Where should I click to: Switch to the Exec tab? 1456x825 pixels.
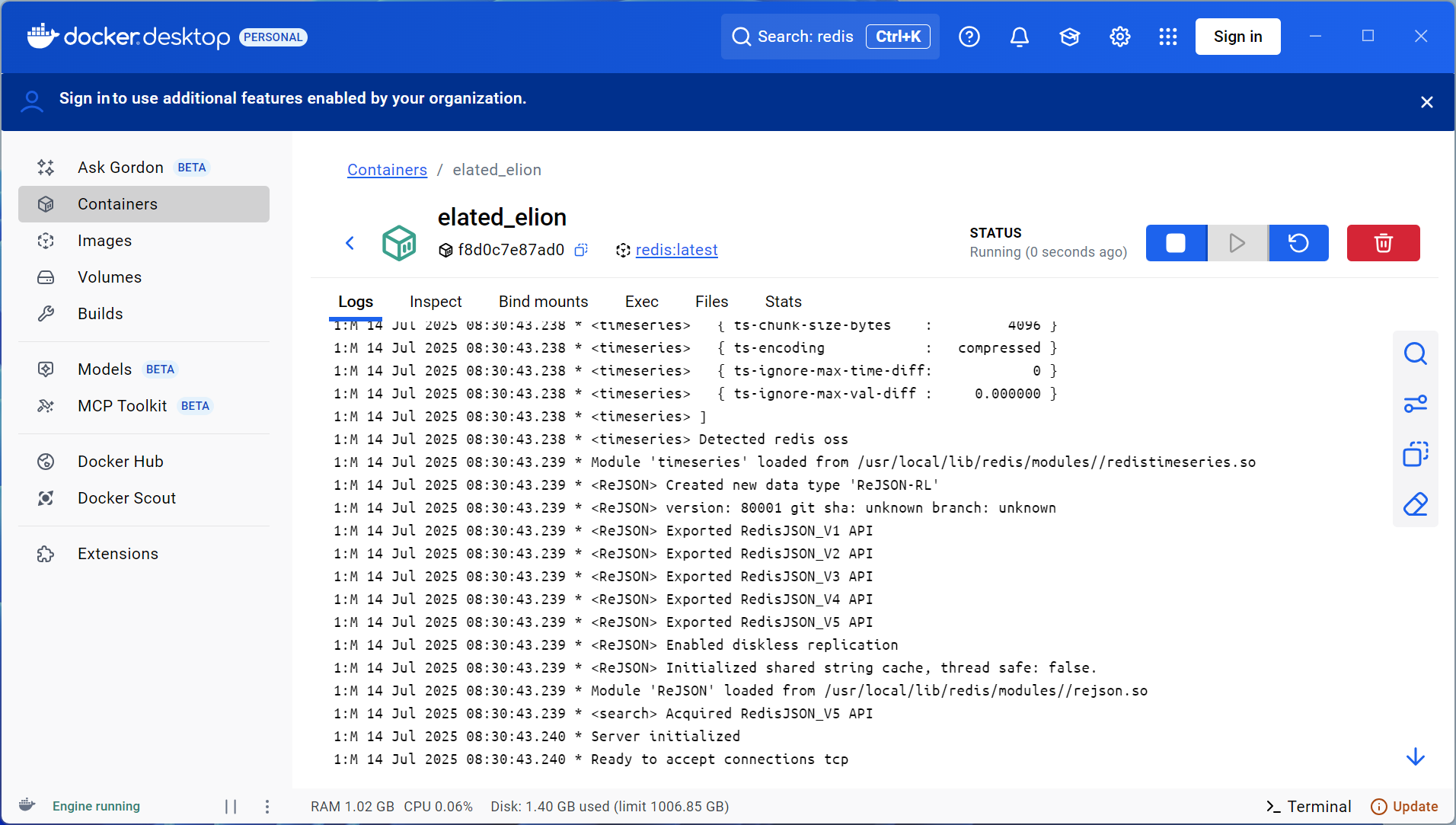642,302
